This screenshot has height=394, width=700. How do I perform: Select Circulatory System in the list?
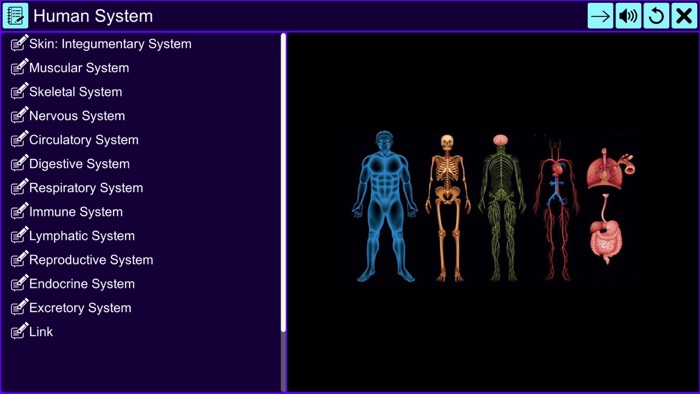84,140
